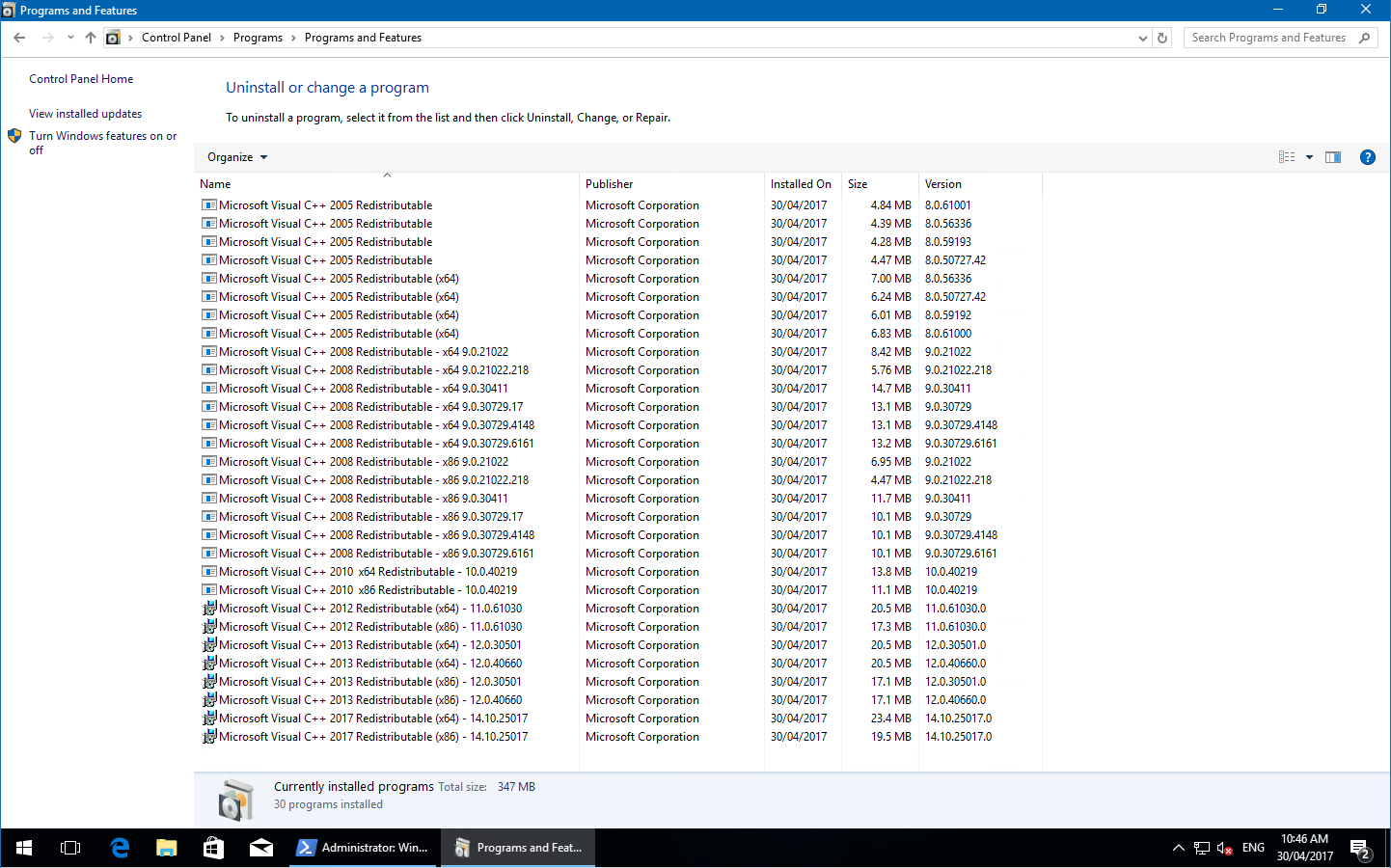This screenshot has width=1391, height=868.
Task: Click icon of Visual C++ 2013 (x86) 12.0.30501
Action: click(x=209, y=682)
